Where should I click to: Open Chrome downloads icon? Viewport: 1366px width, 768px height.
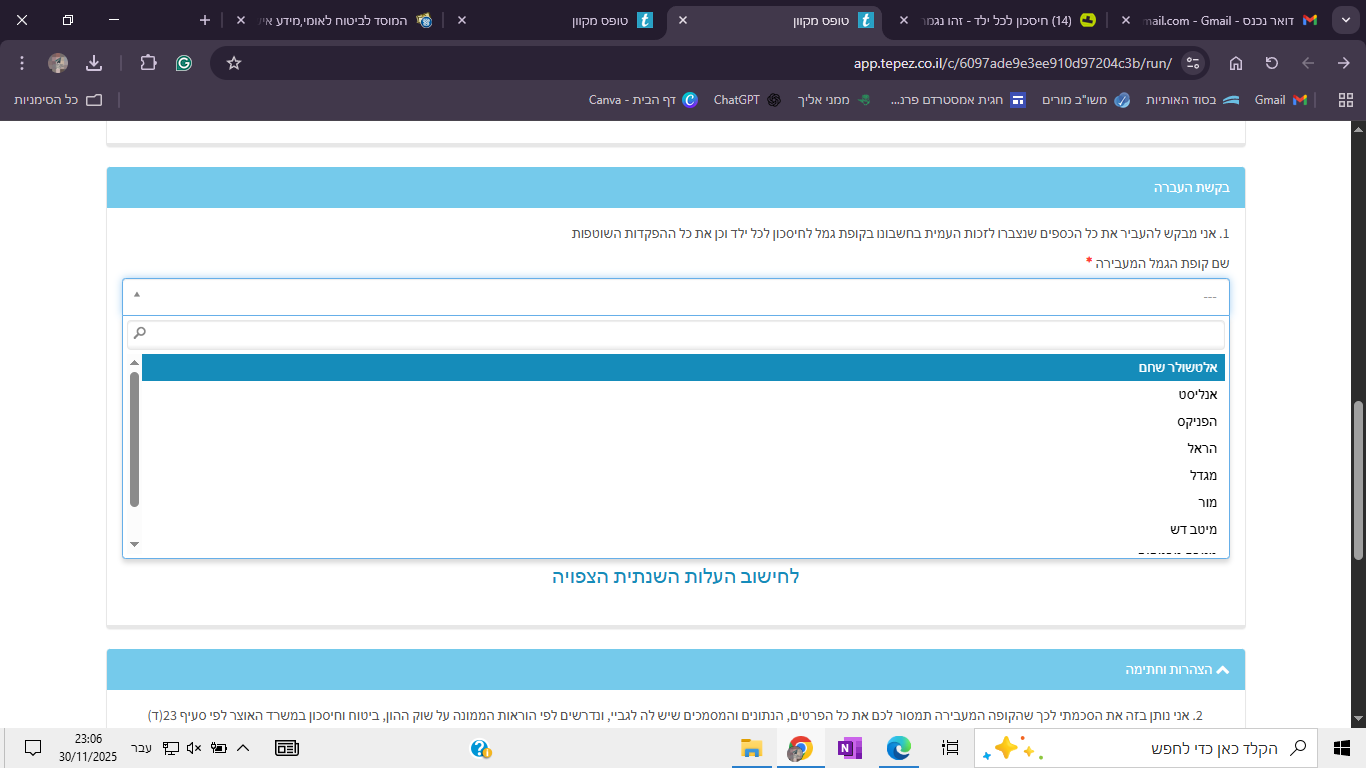pos(94,63)
